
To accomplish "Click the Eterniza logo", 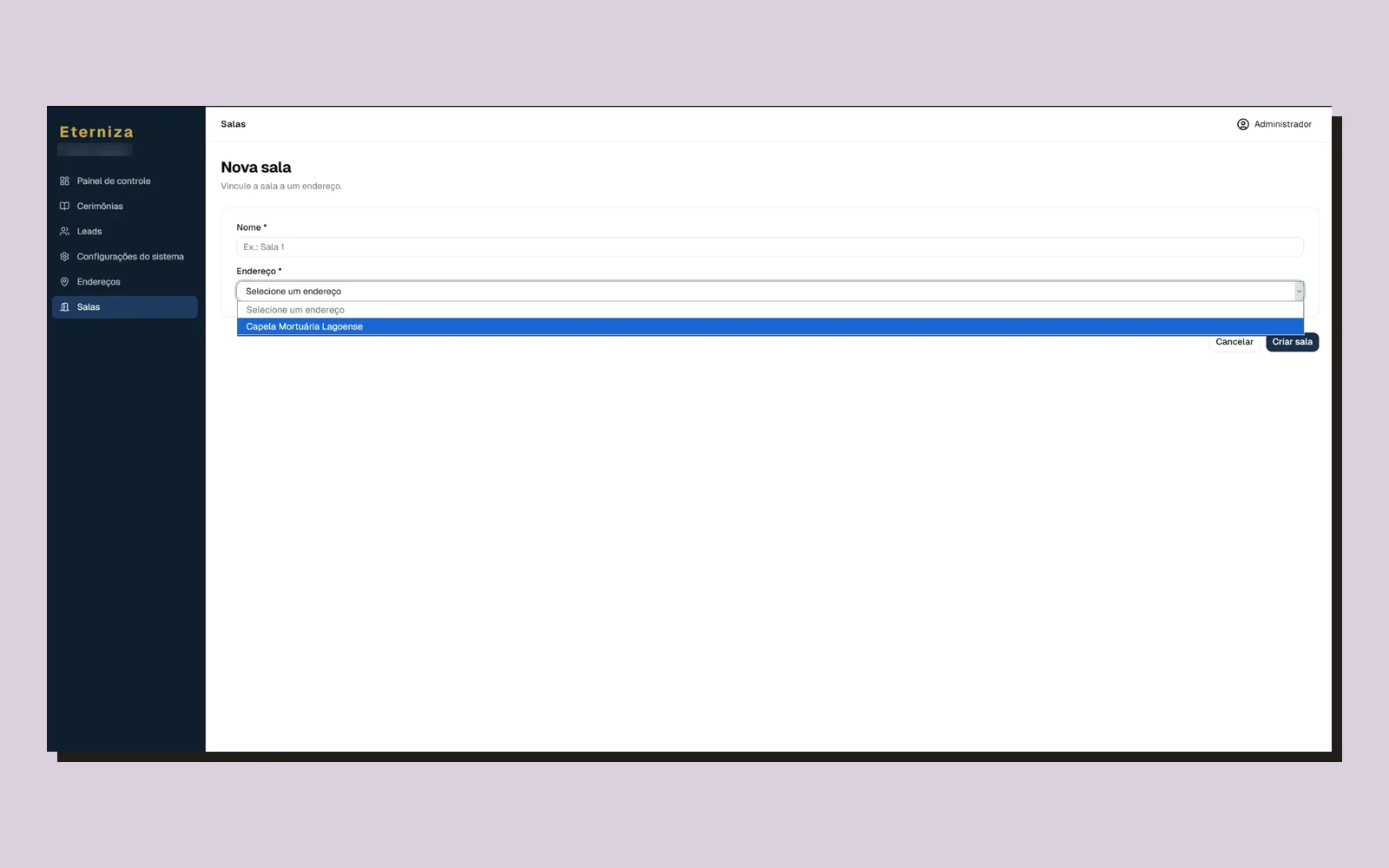I will pos(96,132).
